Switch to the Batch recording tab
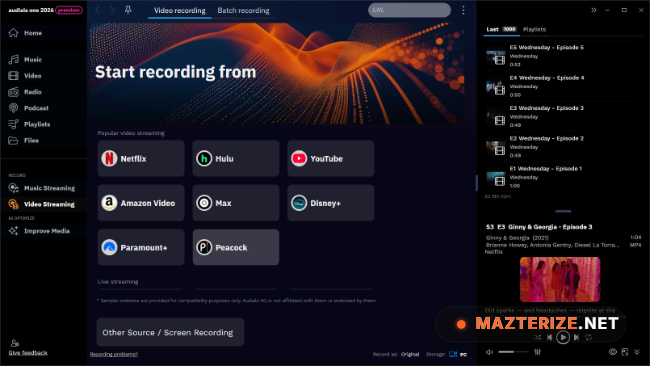650x366 pixels. point(243,10)
